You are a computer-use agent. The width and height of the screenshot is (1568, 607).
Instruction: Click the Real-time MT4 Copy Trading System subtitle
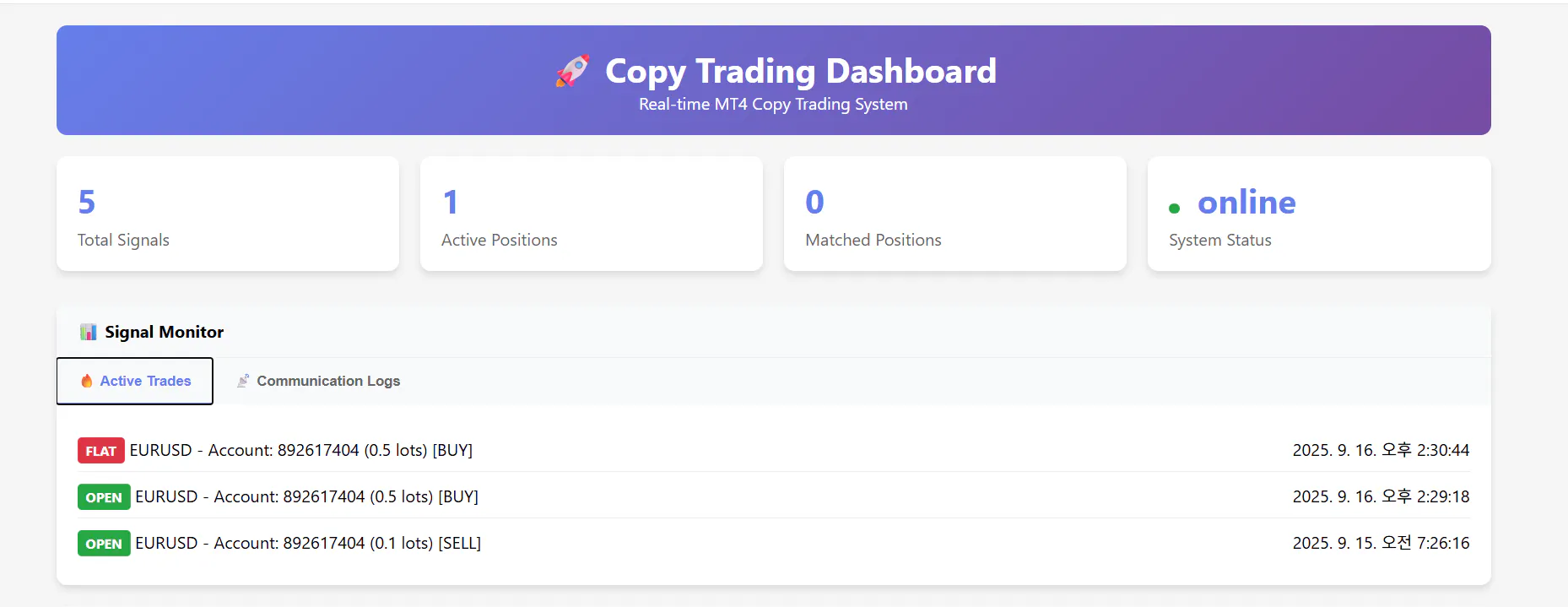(773, 105)
